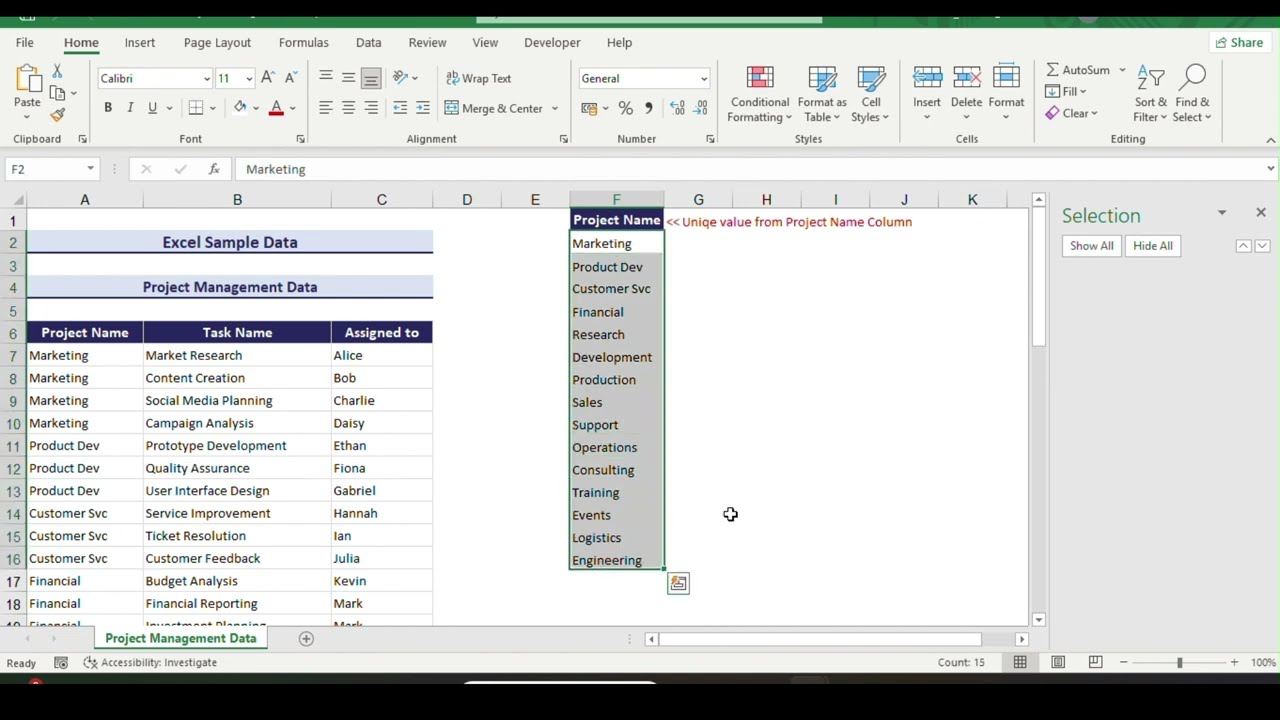
Task: Click the Share button
Action: pos(1238,42)
